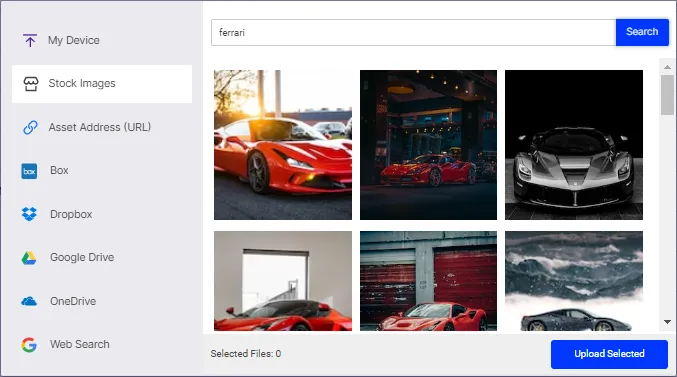This screenshot has height=377, width=677.
Task: Click the Stock Images storefront icon
Action: (31, 84)
